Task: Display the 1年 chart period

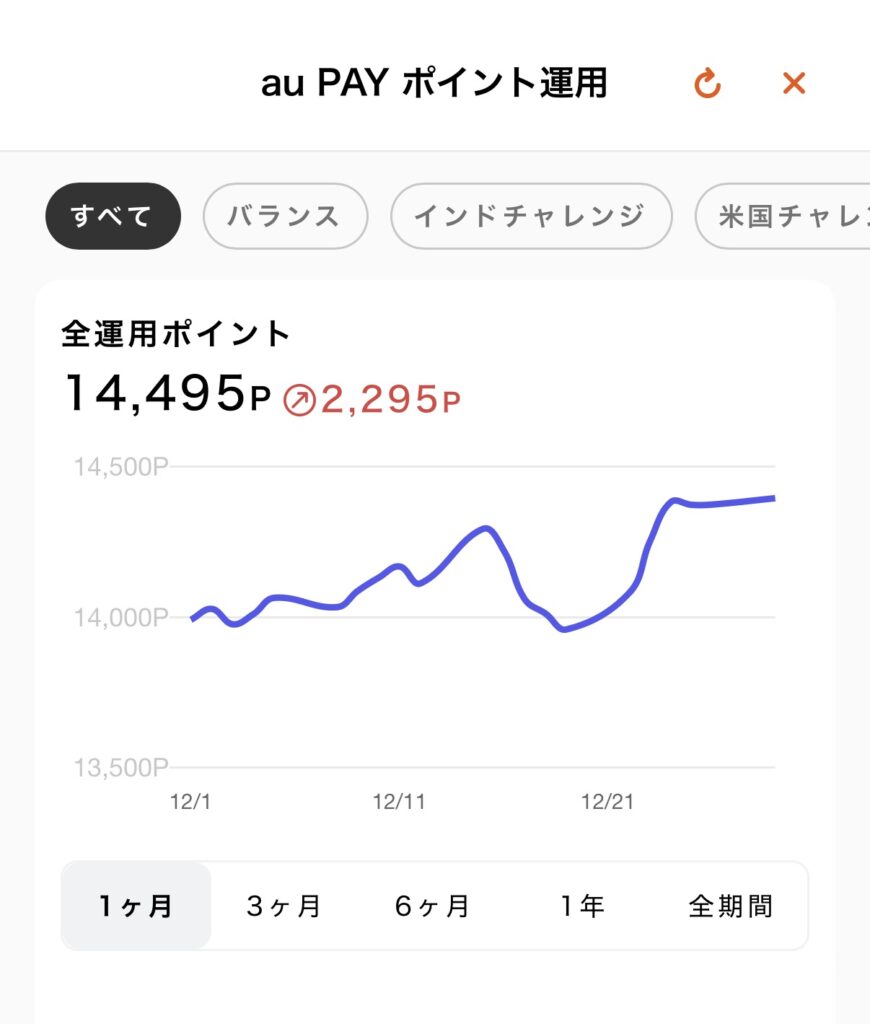Action: pos(581,906)
